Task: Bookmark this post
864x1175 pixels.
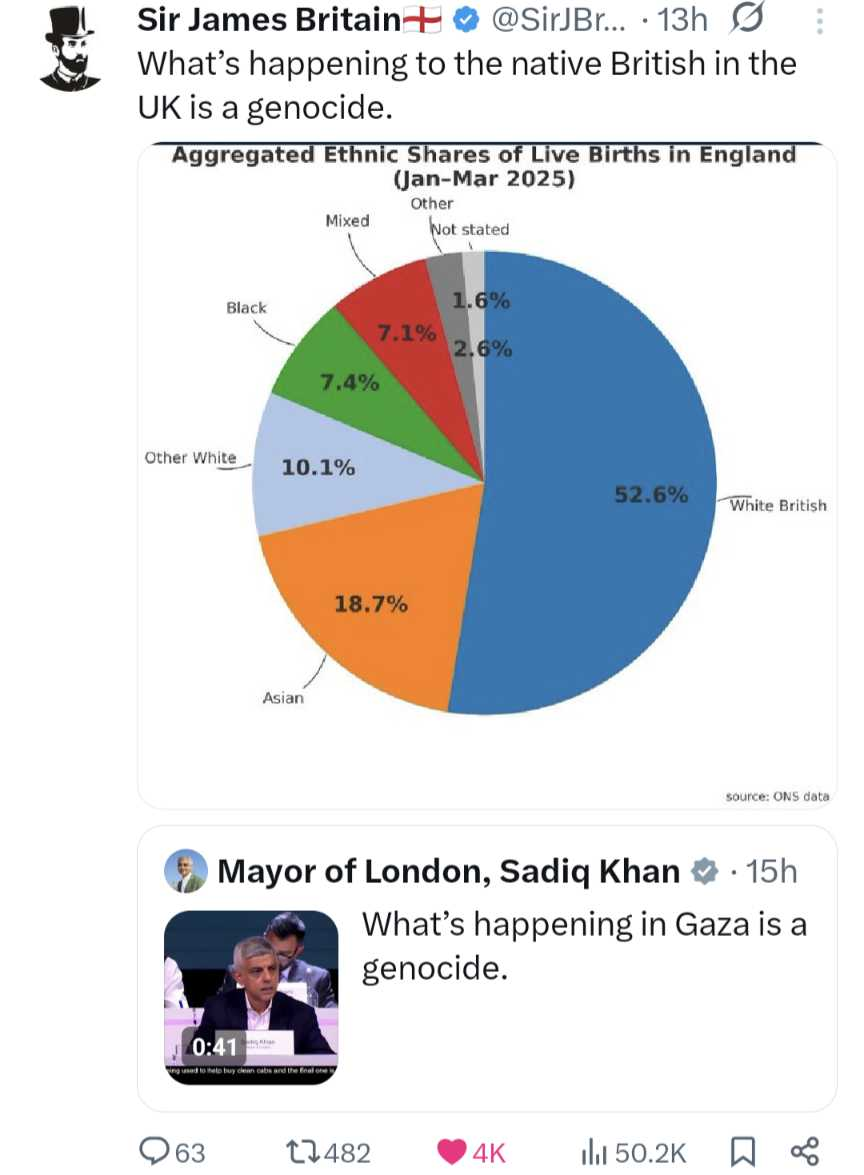Action: coord(743,1152)
